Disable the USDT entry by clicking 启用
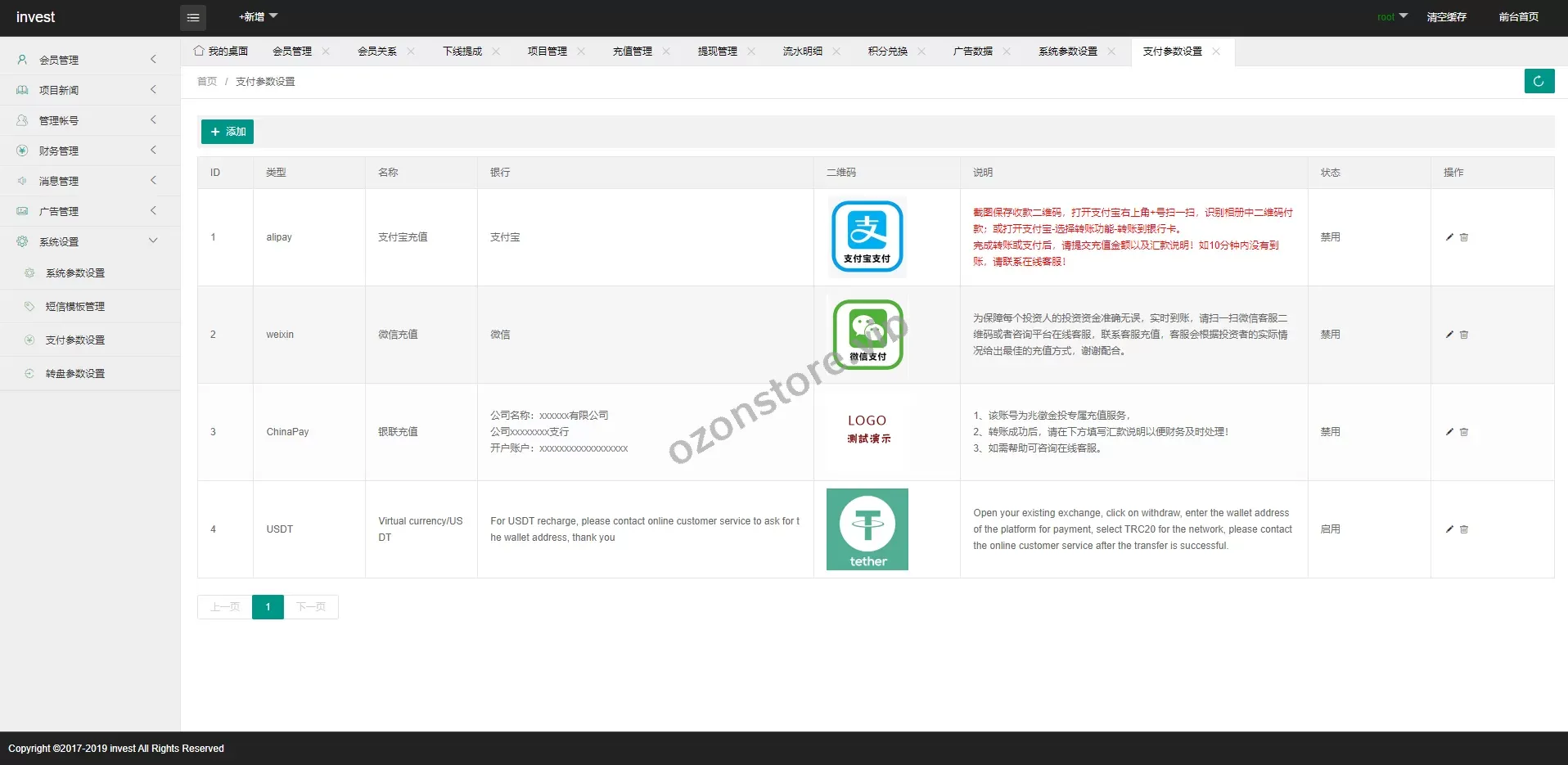 [1331, 529]
